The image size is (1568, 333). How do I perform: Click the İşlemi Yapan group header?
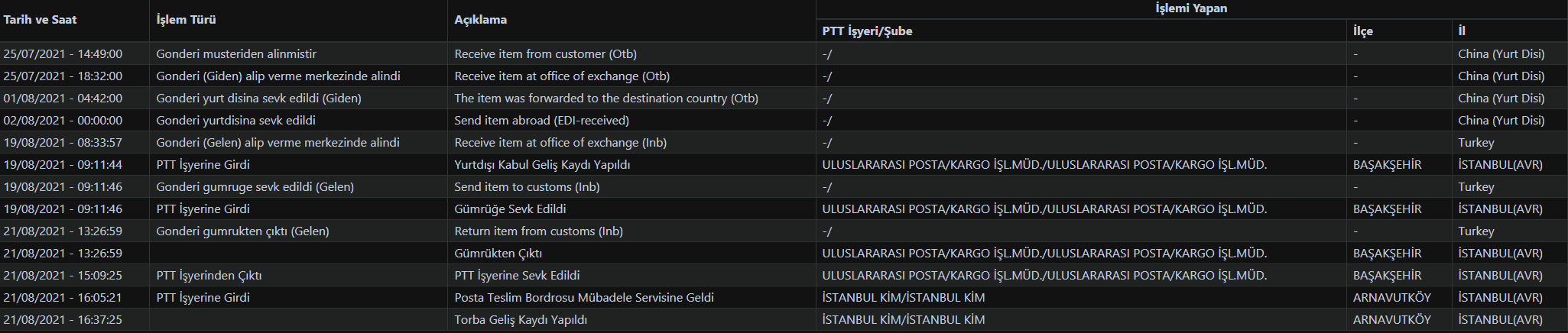coord(1191,8)
